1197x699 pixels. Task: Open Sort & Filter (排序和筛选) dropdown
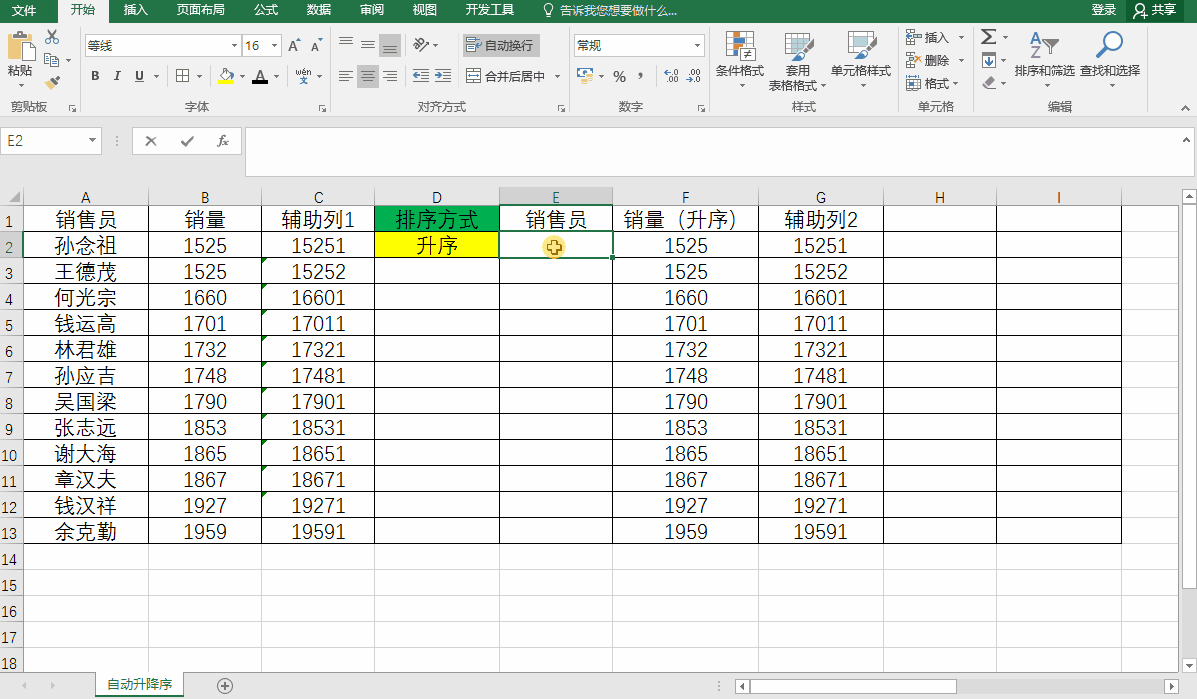pos(1044,60)
